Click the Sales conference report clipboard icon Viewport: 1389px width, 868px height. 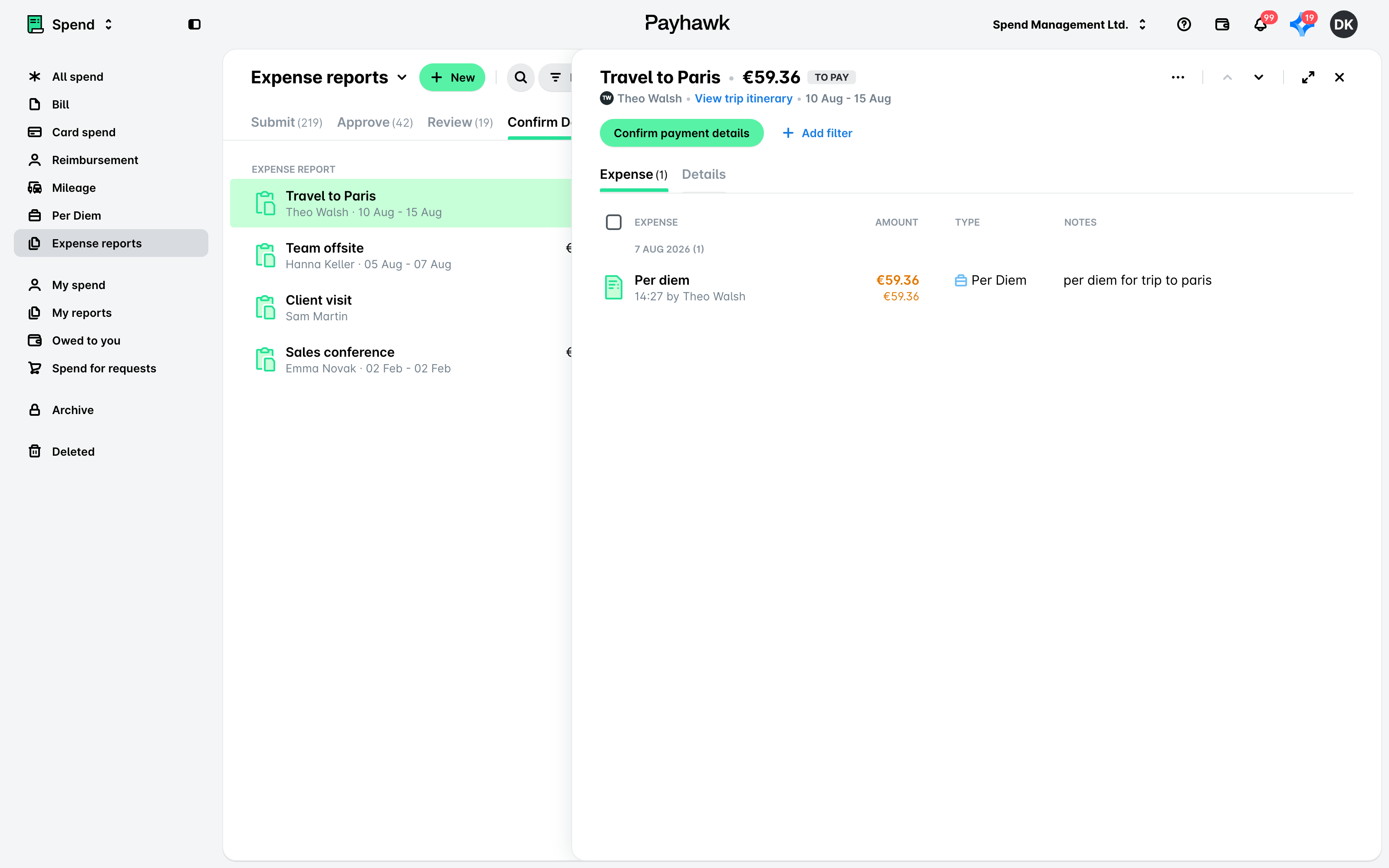265,359
